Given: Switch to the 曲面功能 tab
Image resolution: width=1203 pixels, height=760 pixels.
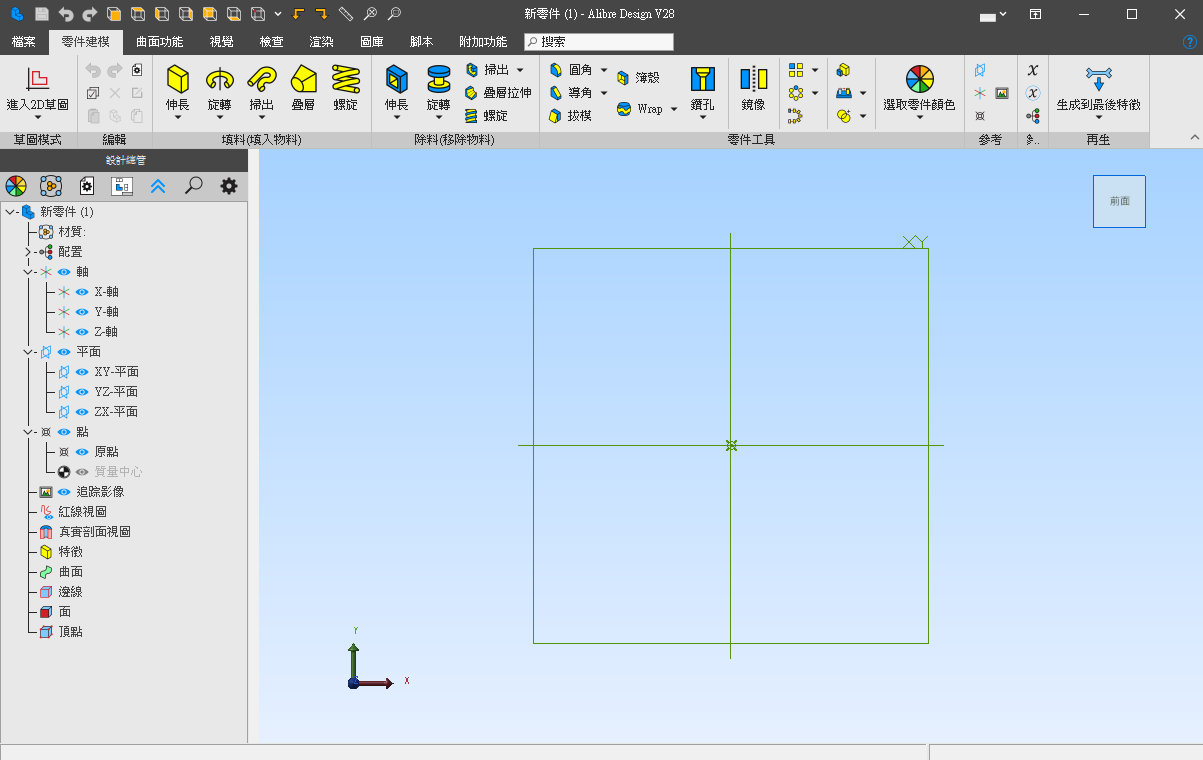Looking at the screenshot, I should (160, 42).
